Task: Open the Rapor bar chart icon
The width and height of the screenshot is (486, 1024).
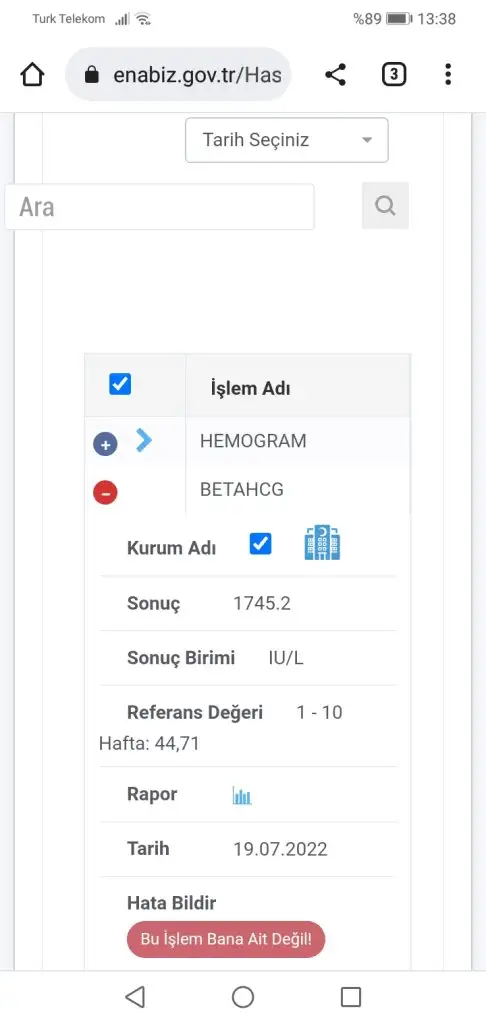Action: point(242,795)
